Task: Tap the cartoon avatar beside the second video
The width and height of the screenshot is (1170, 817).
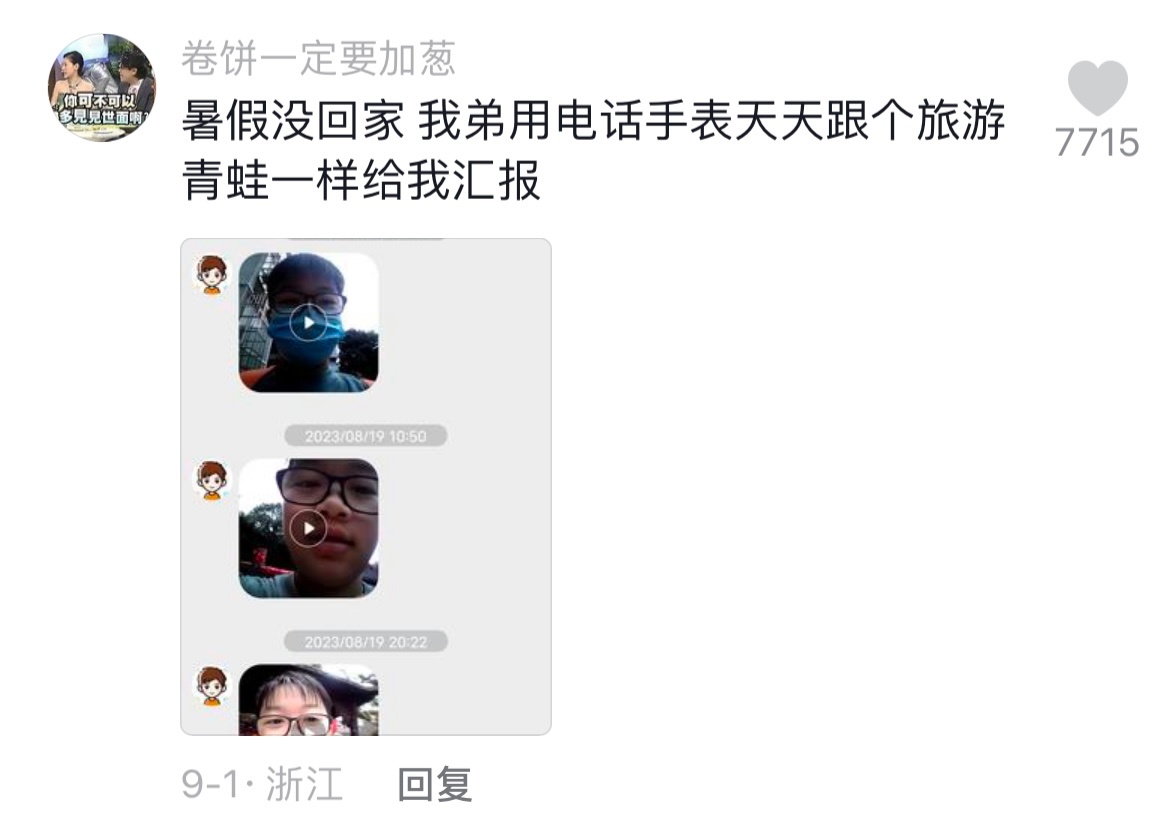Action: click(212, 481)
